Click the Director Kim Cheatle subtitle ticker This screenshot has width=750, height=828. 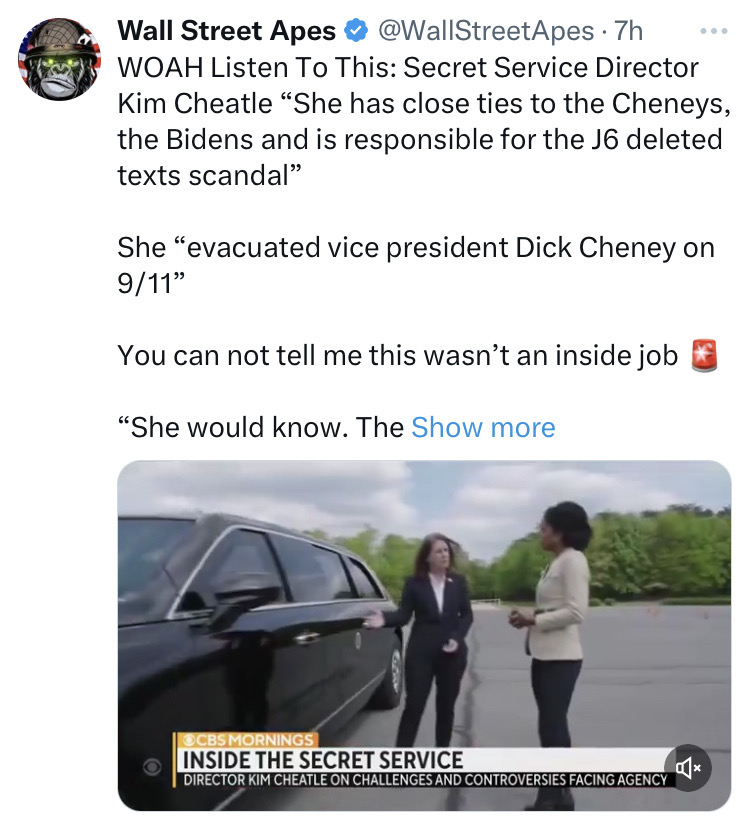425,779
